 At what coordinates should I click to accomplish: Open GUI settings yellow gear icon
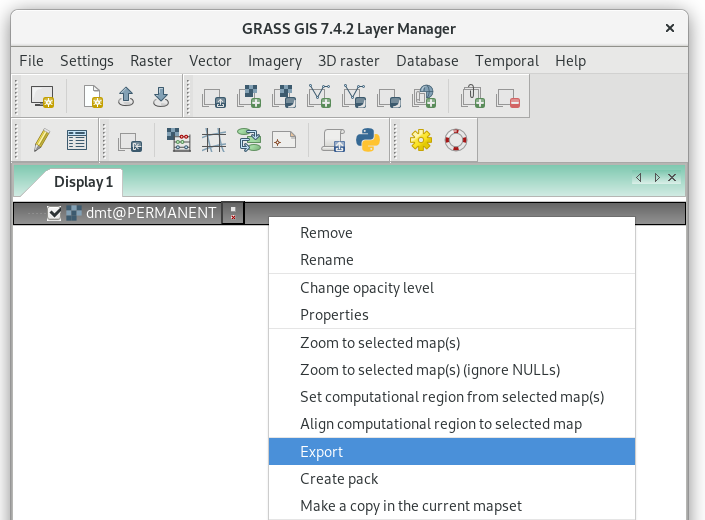point(421,140)
